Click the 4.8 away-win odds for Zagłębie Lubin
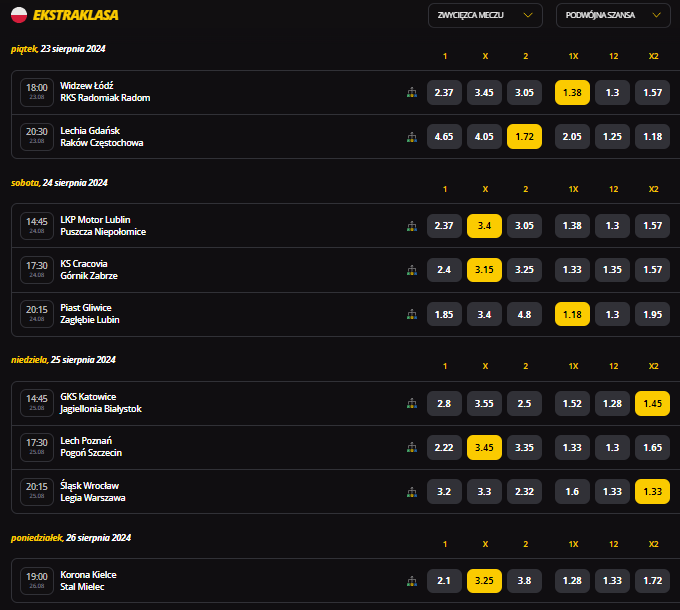The image size is (680, 610). click(524, 314)
